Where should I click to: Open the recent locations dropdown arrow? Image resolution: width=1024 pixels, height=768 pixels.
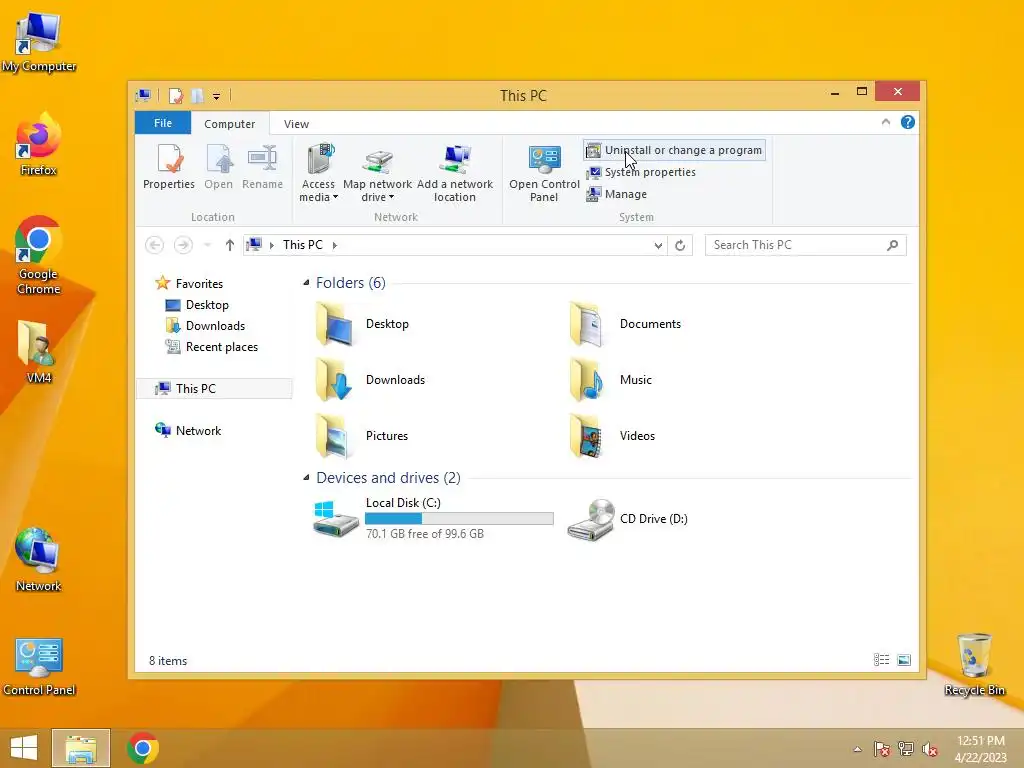pos(208,245)
